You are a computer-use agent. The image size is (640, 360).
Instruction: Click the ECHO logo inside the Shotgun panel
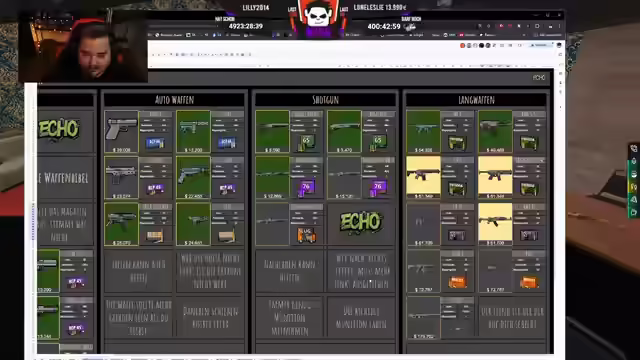point(361,222)
